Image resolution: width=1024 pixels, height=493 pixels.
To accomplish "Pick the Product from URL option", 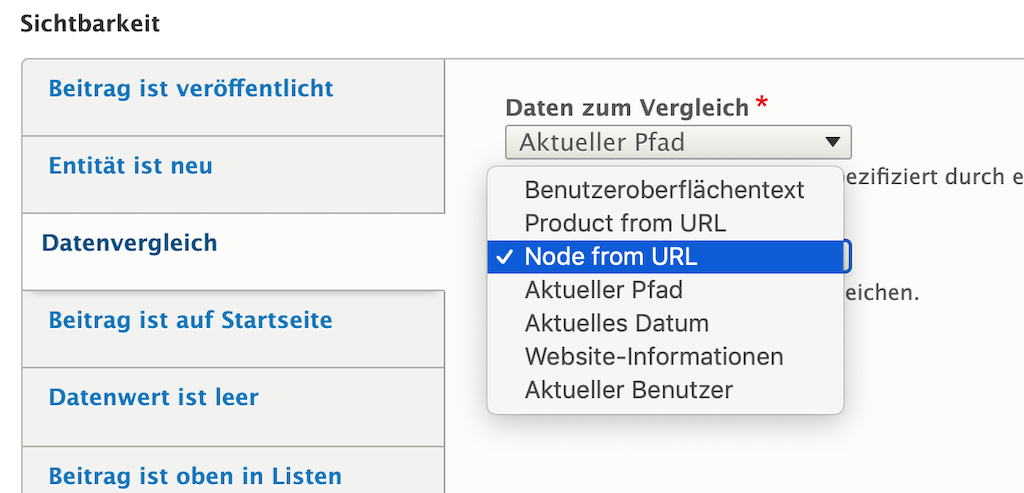I will point(625,223).
